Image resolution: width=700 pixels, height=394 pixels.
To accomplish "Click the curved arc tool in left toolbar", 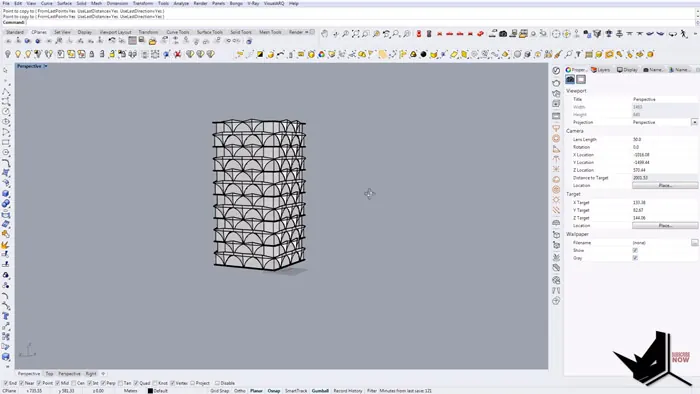I will [x=5, y=163].
